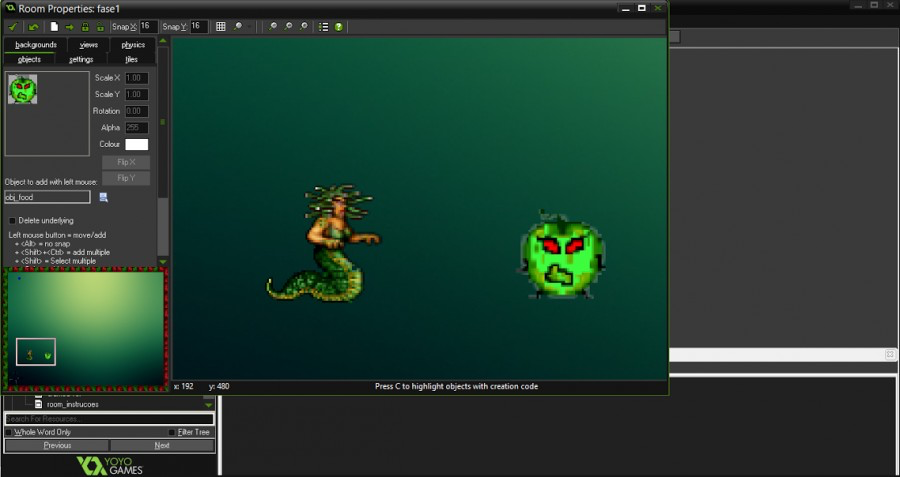The height and width of the screenshot is (477, 900).
Task: Click the "Press C to highlight objects" status text
Action: click(456, 387)
